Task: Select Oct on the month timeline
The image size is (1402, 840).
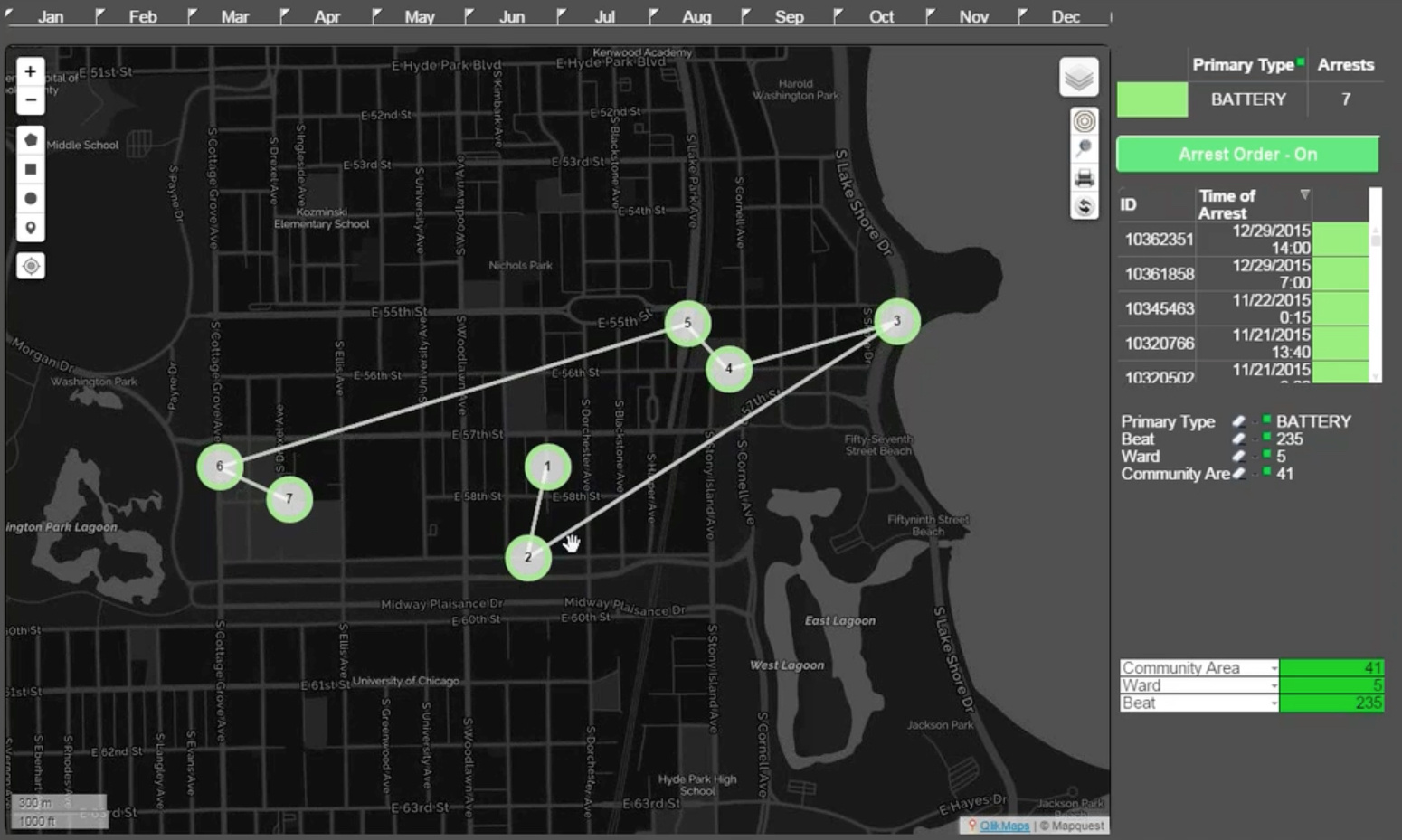Action: click(x=881, y=16)
